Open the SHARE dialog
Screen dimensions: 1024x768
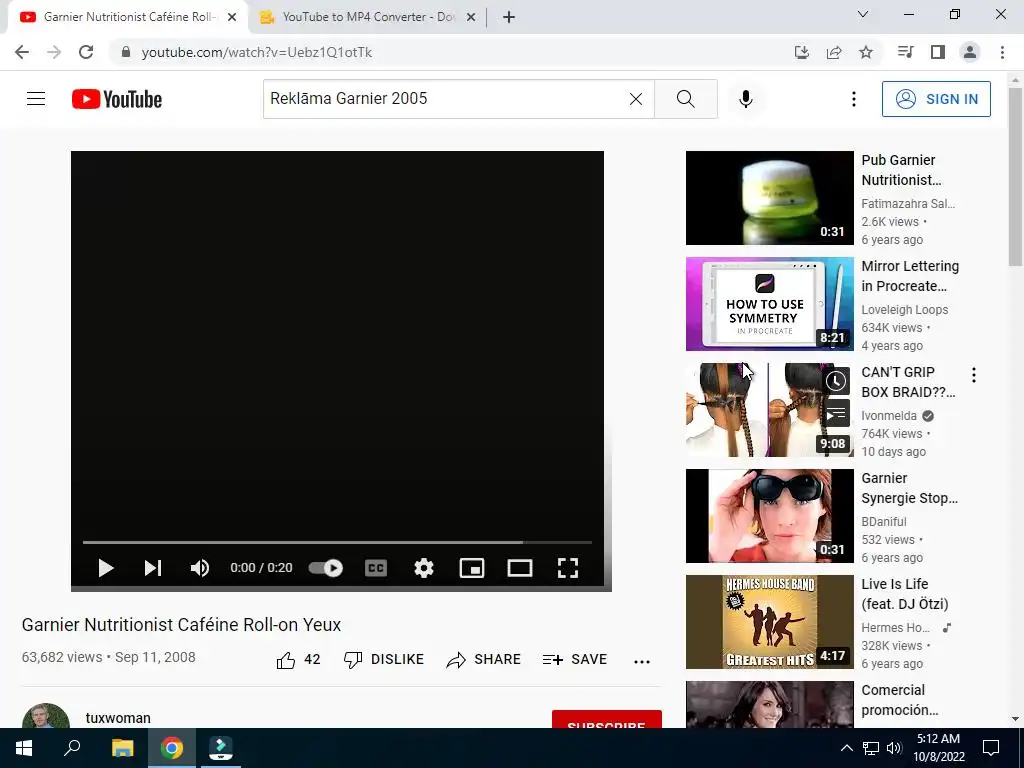[x=483, y=660]
